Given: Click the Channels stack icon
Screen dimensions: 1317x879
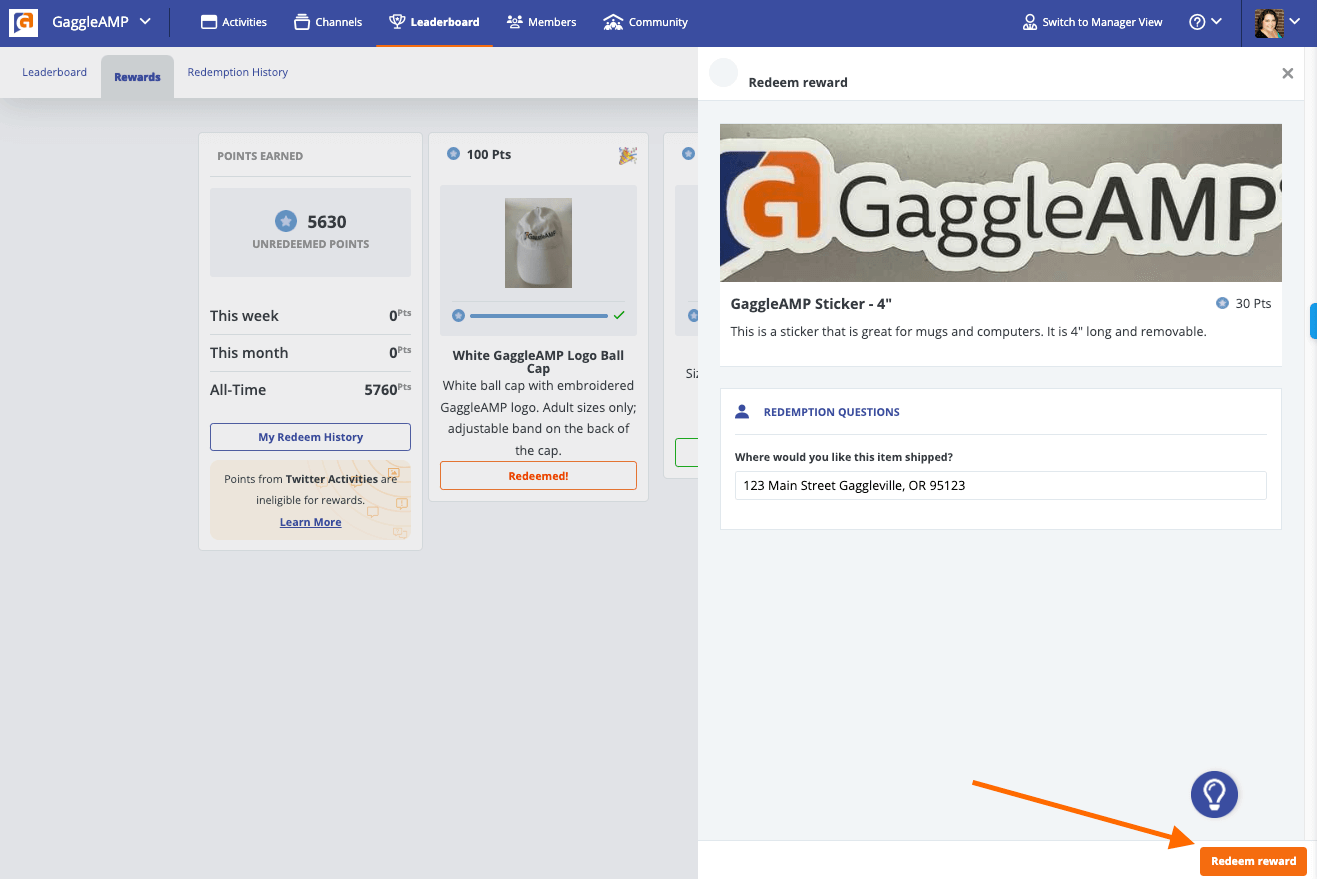Looking at the screenshot, I should (302, 22).
